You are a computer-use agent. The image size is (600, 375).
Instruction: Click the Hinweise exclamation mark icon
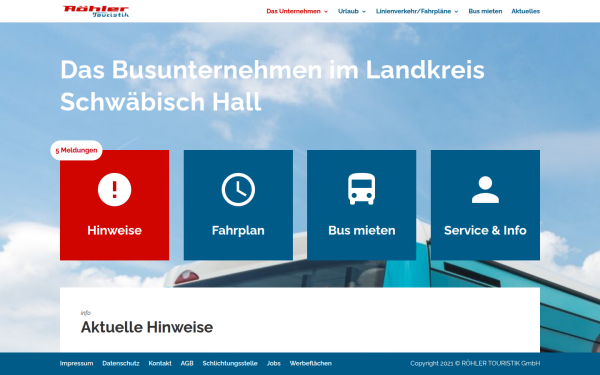pos(114,189)
